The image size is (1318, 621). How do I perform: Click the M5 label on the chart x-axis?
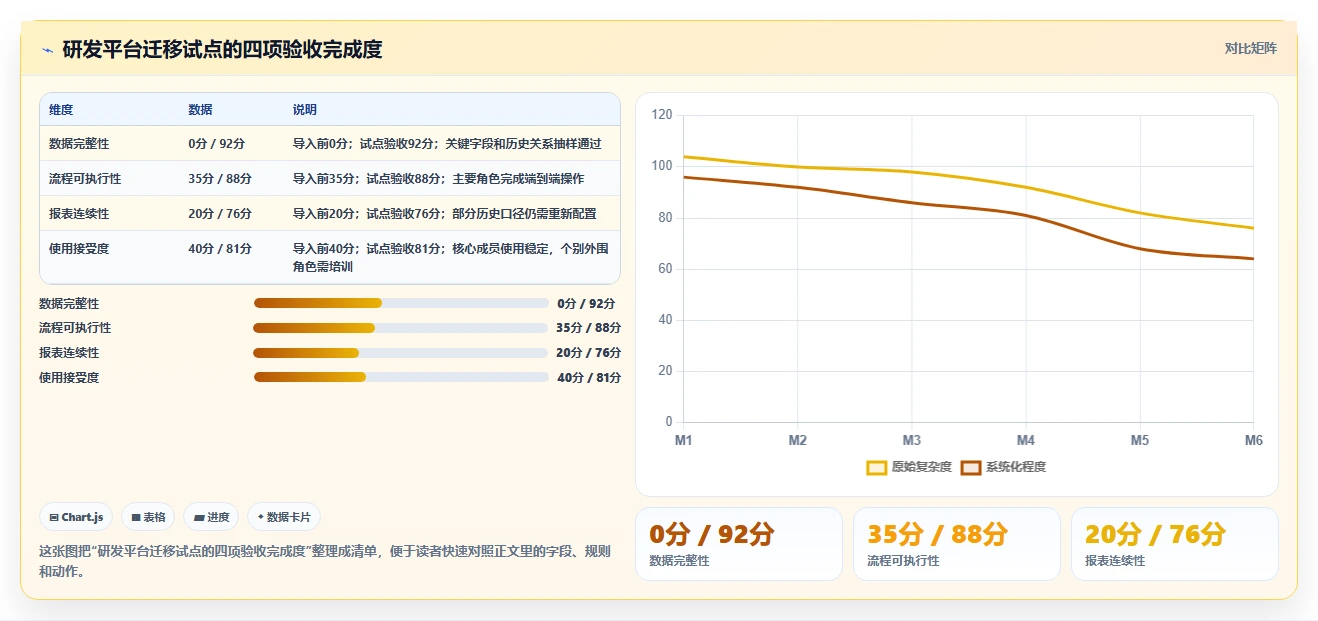tap(1140, 440)
